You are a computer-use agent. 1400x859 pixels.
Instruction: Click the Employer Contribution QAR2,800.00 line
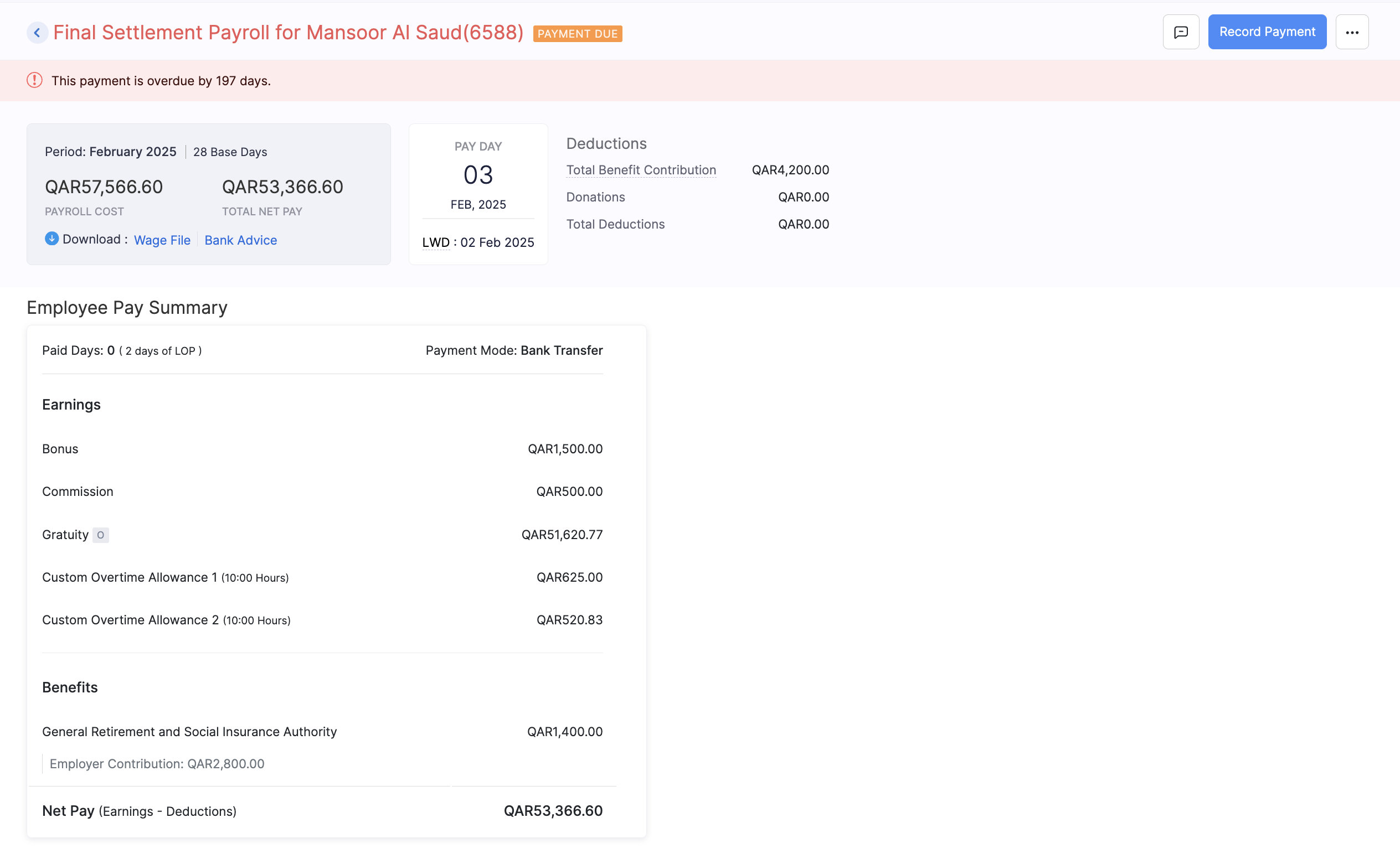[157, 764]
